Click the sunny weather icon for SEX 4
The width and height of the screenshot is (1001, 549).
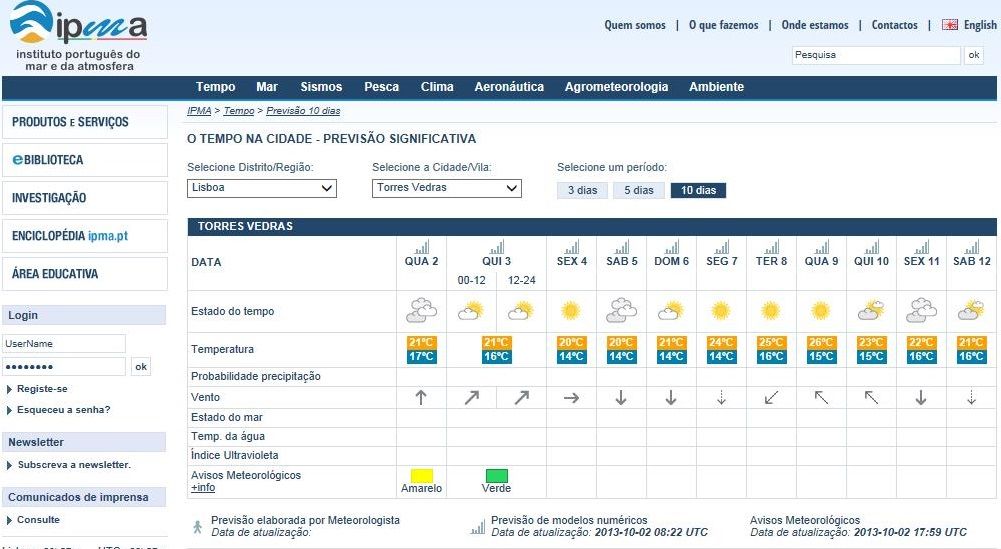[571, 311]
